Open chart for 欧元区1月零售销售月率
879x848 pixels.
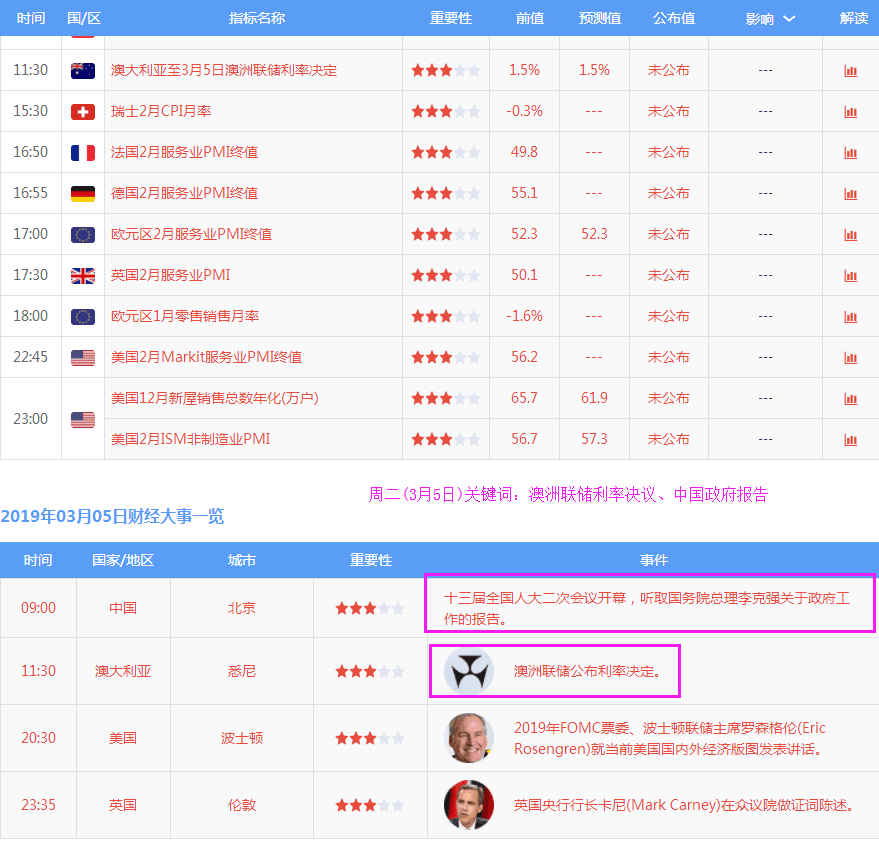pos(850,316)
